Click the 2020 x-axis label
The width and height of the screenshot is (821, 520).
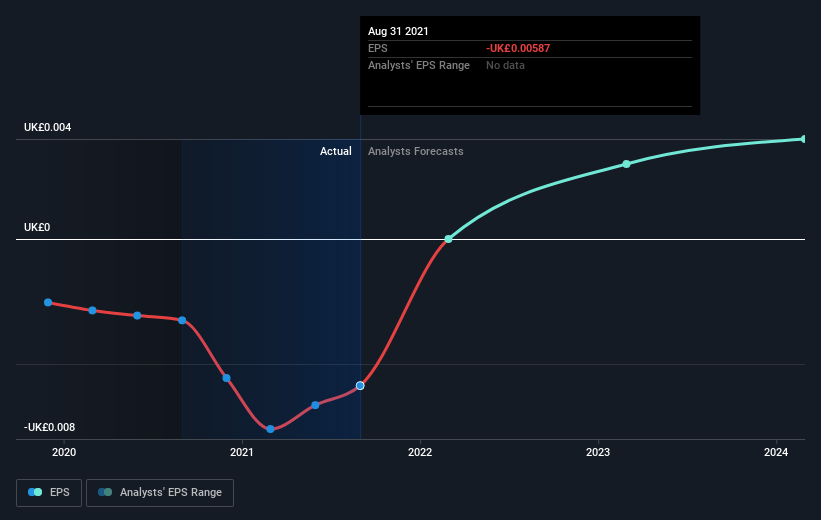64,452
